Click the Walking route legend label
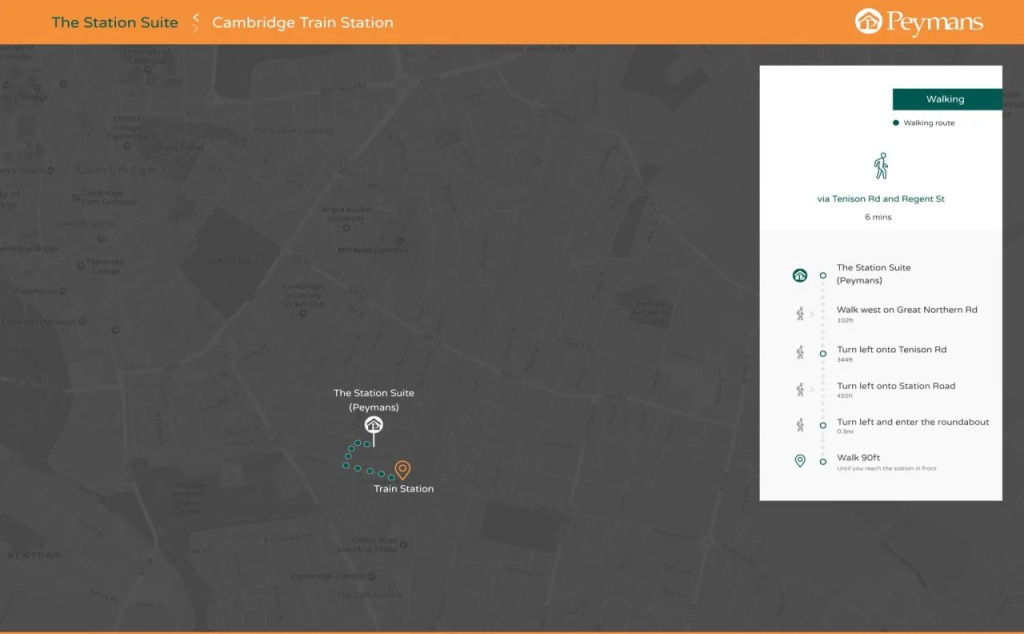Viewport: 1024px width, 634px height. [x=929, y=123]
